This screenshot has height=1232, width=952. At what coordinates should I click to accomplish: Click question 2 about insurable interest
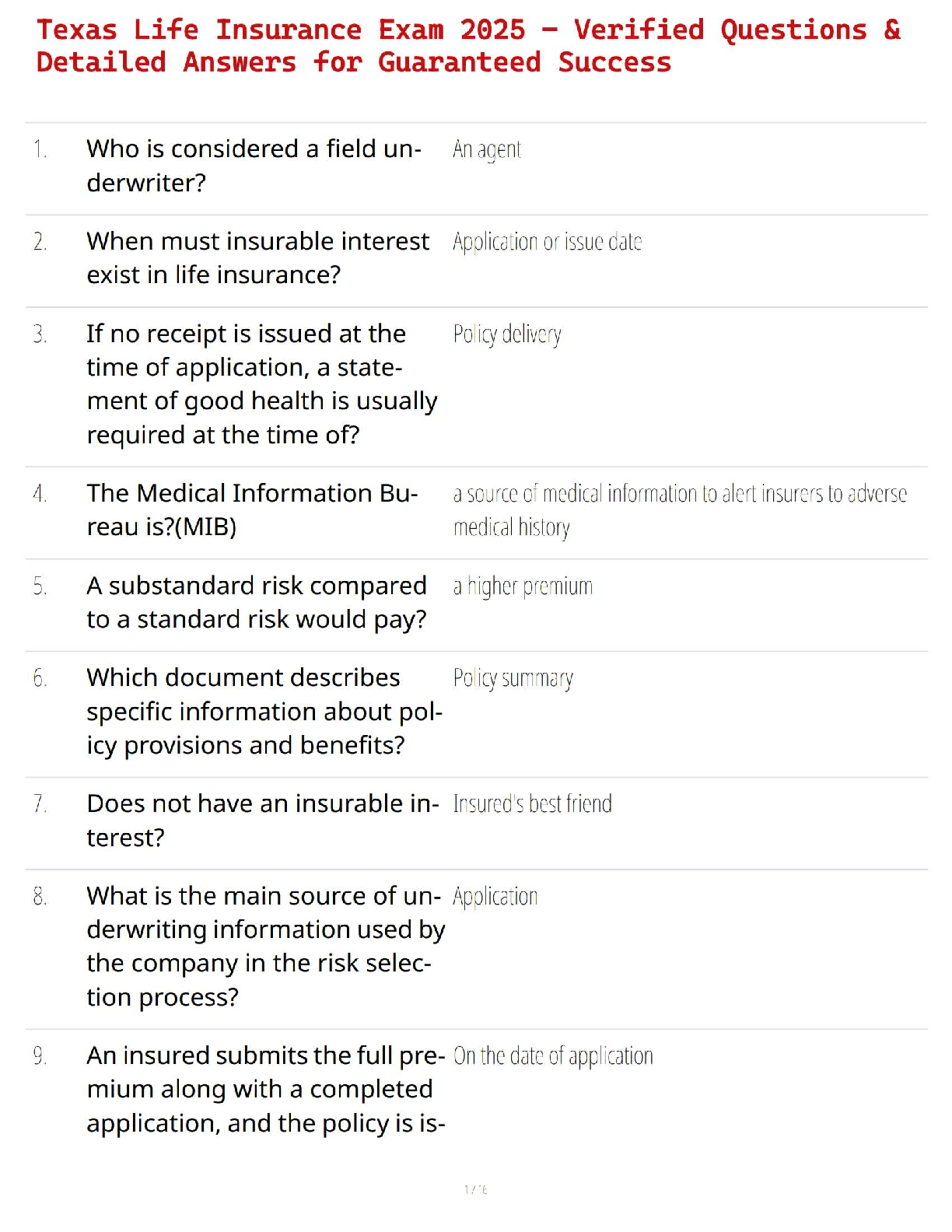click(x=257, y=257)
